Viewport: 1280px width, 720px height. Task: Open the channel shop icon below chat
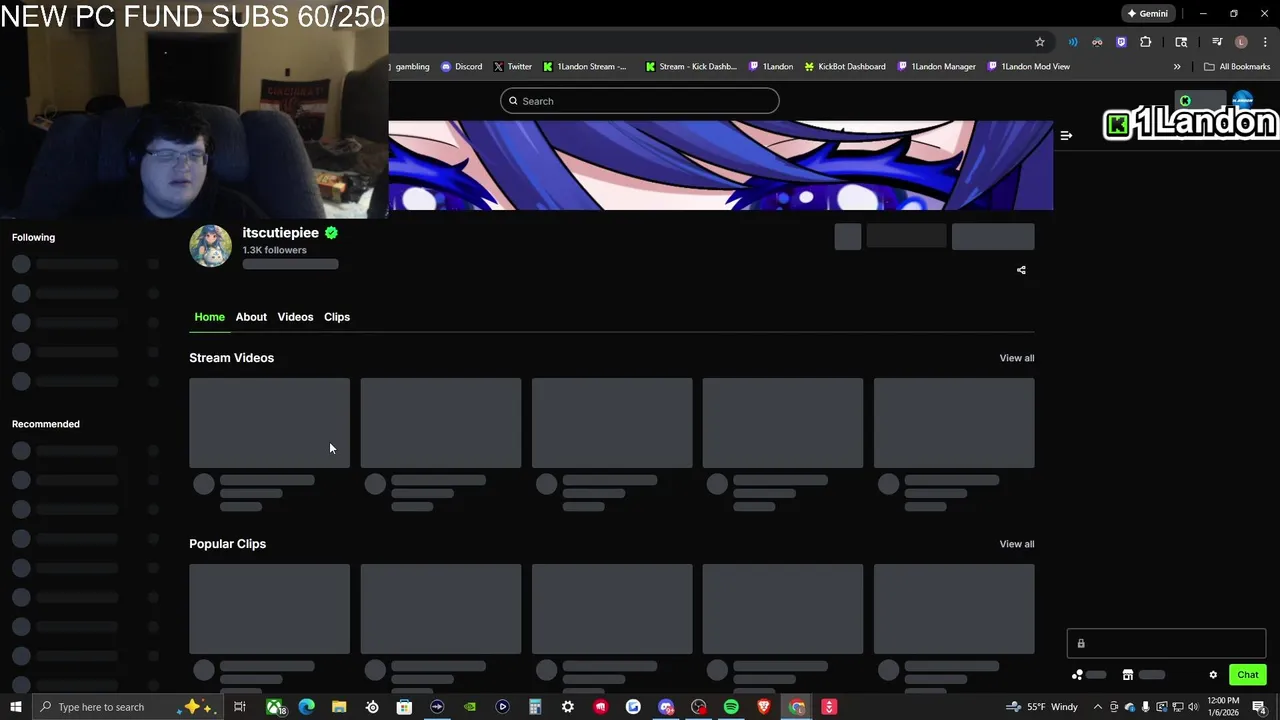[x=1127, y=675]
